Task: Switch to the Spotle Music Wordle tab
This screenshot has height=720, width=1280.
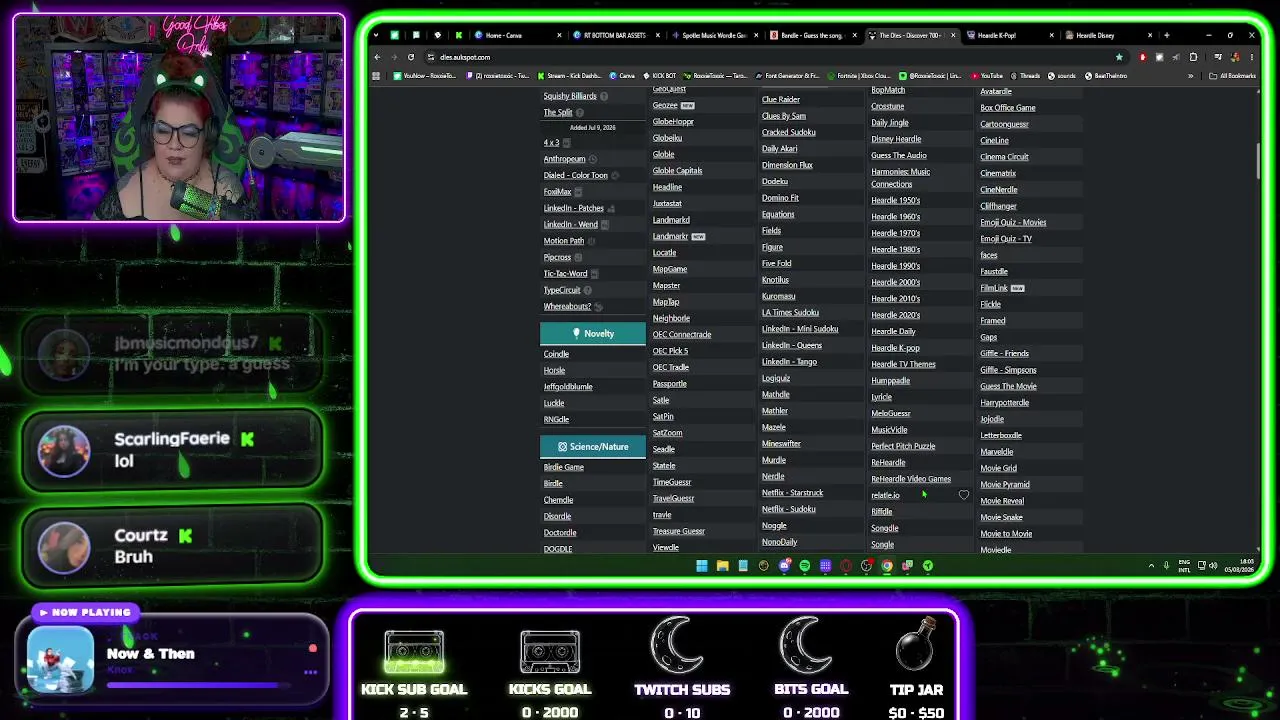Action: click(x=714, y=35)
